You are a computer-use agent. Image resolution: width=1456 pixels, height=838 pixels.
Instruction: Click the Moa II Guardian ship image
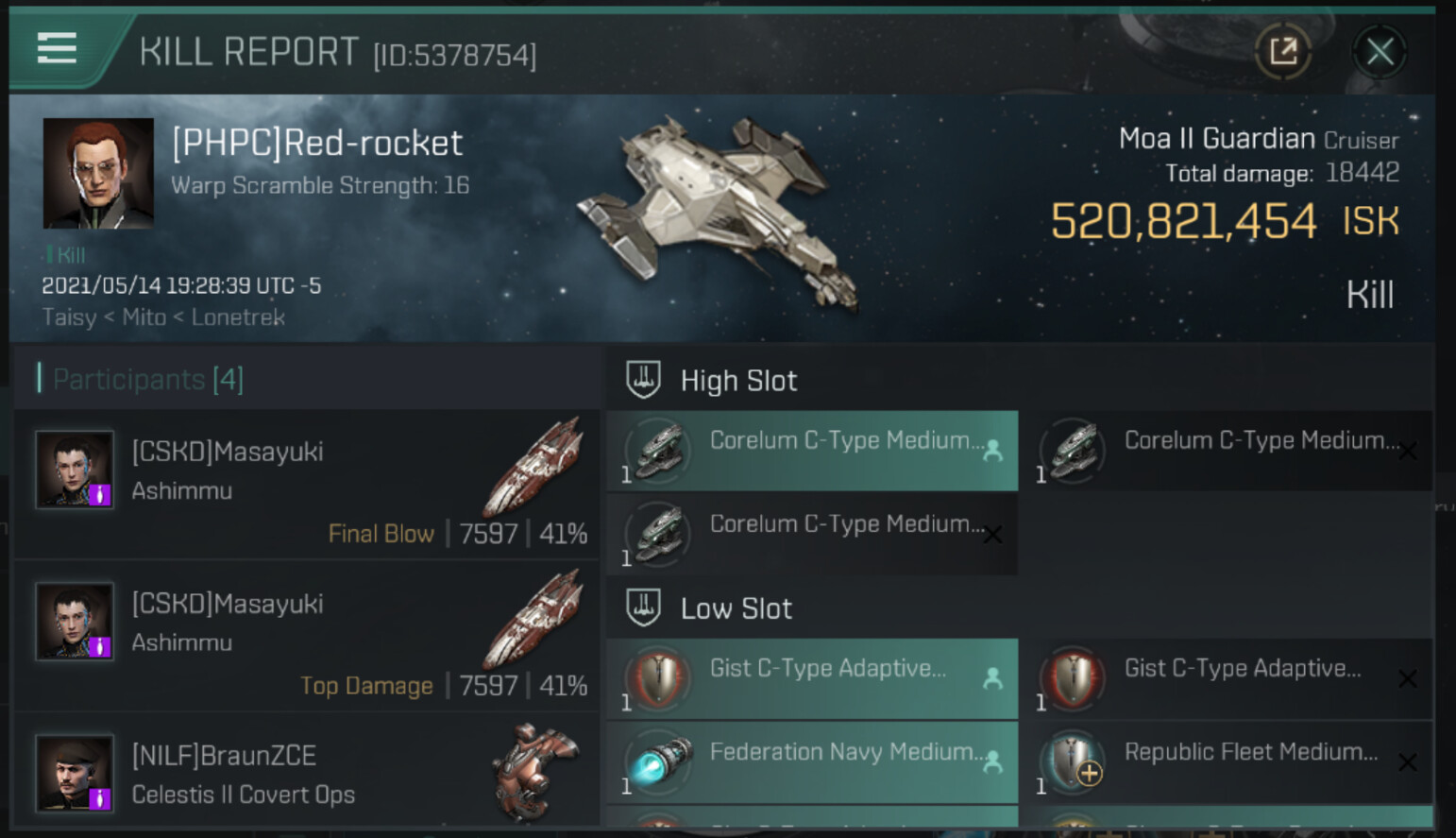click(720, 213)
